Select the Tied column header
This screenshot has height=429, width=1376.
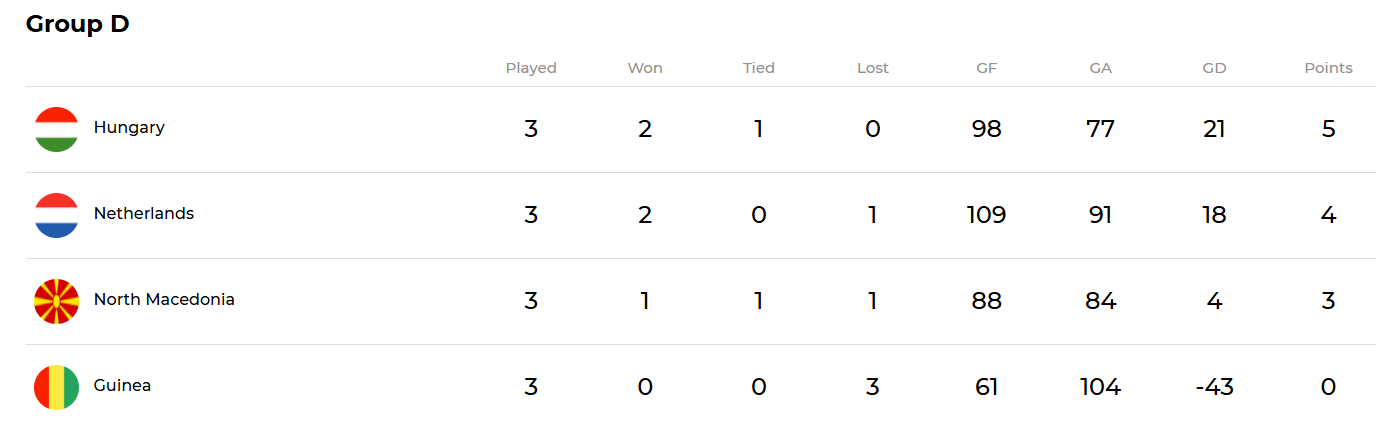(759, 69)
